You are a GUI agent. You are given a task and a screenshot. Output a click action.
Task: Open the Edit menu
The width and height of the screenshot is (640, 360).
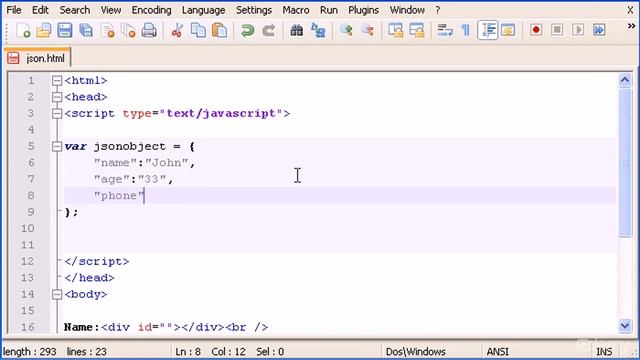[40, 10]
